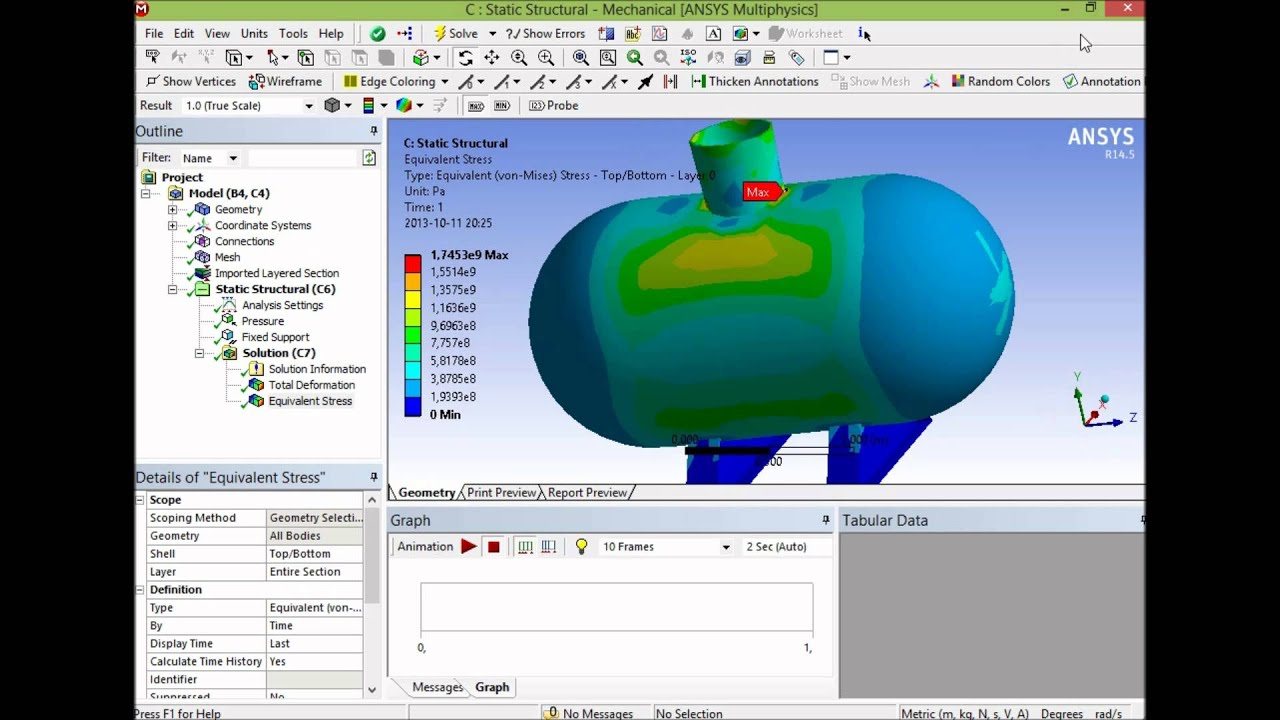Toggle the Magnifier Window icon

click(x=608, y=58)
